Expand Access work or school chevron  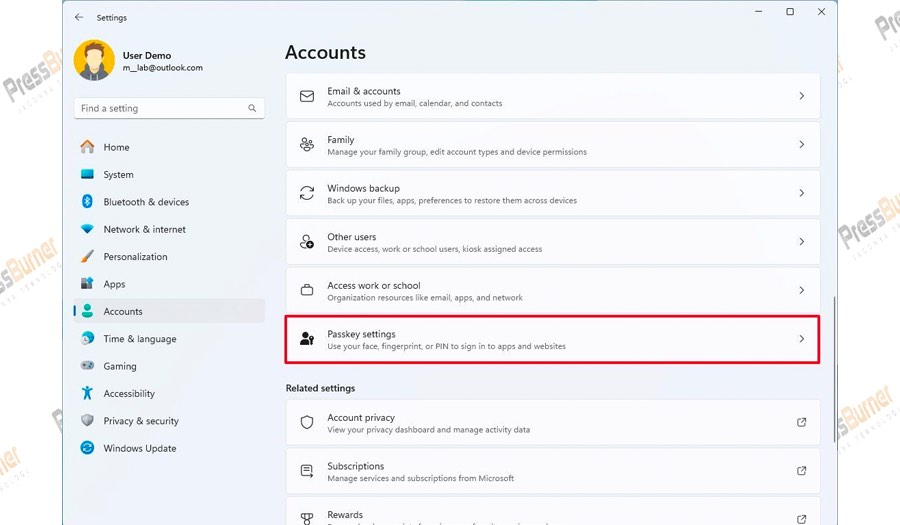[x=801, y=290]
